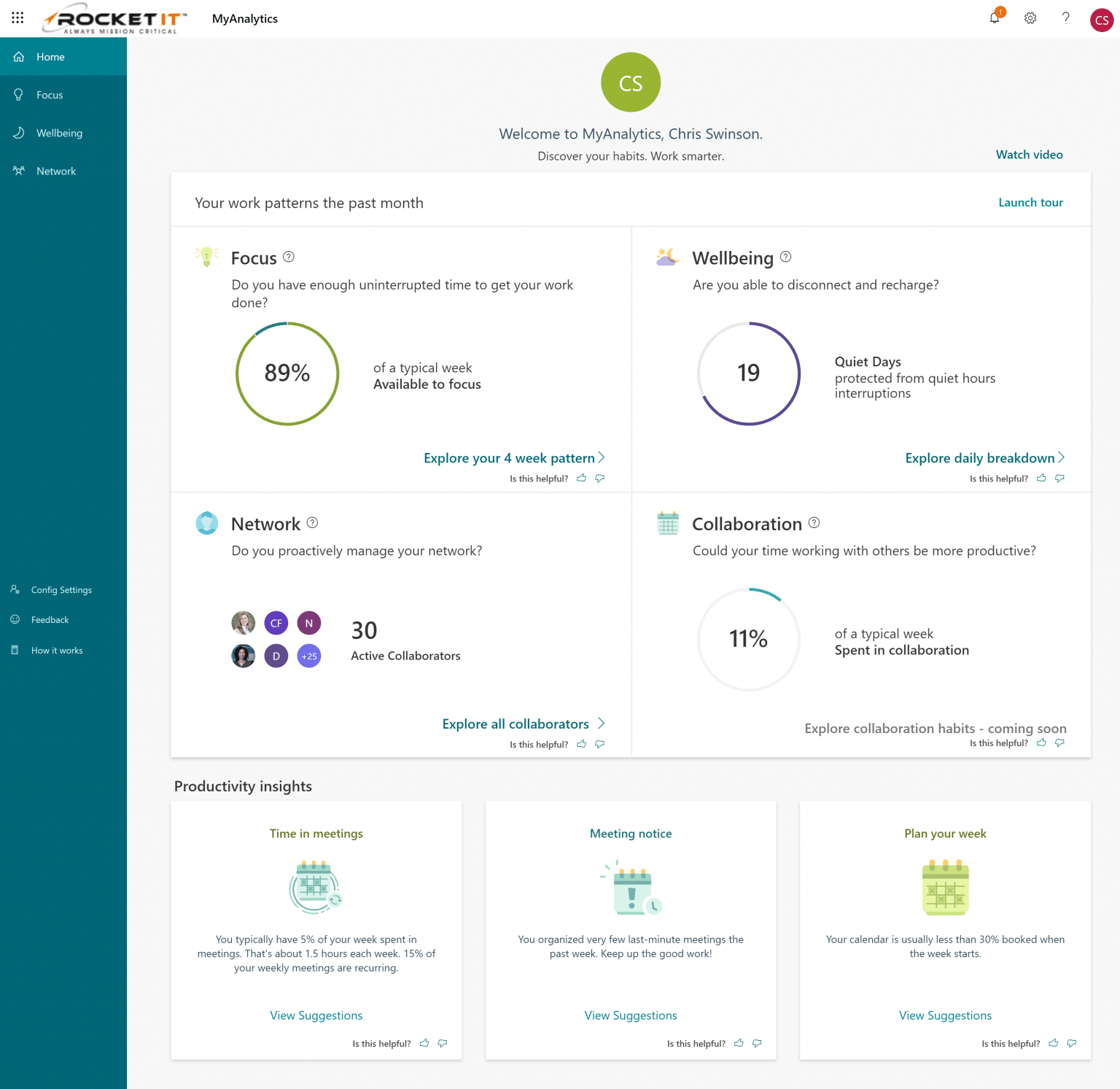The width and height of the screenshot is (1120, 1089).
Task: Click the '+25' collaborator avatar
Action: click(x=308, y=656)
